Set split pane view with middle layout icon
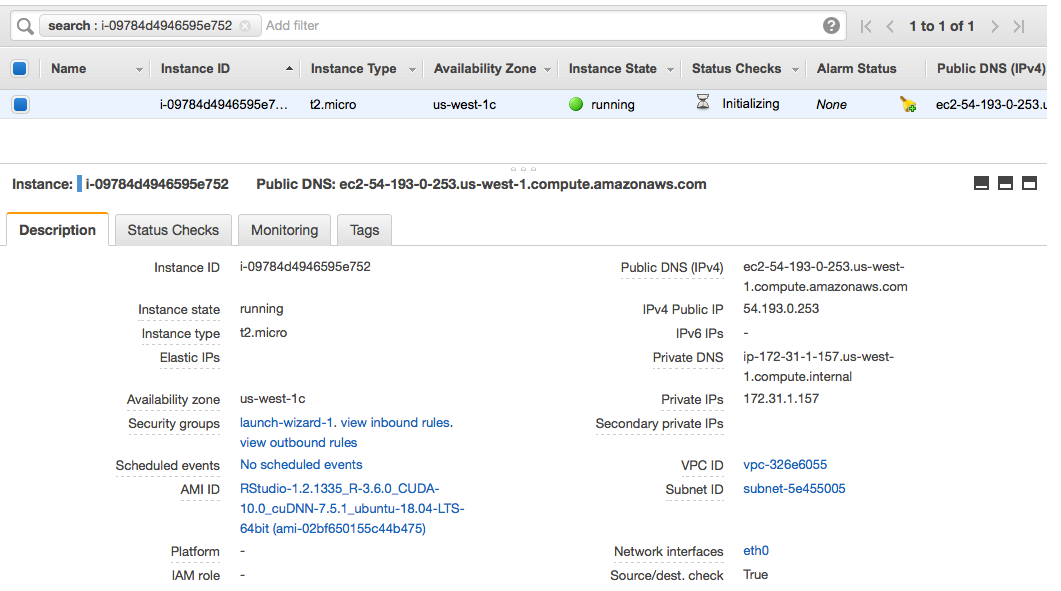The height and width of the screenshot is (591, 1061). point(1006,183)
